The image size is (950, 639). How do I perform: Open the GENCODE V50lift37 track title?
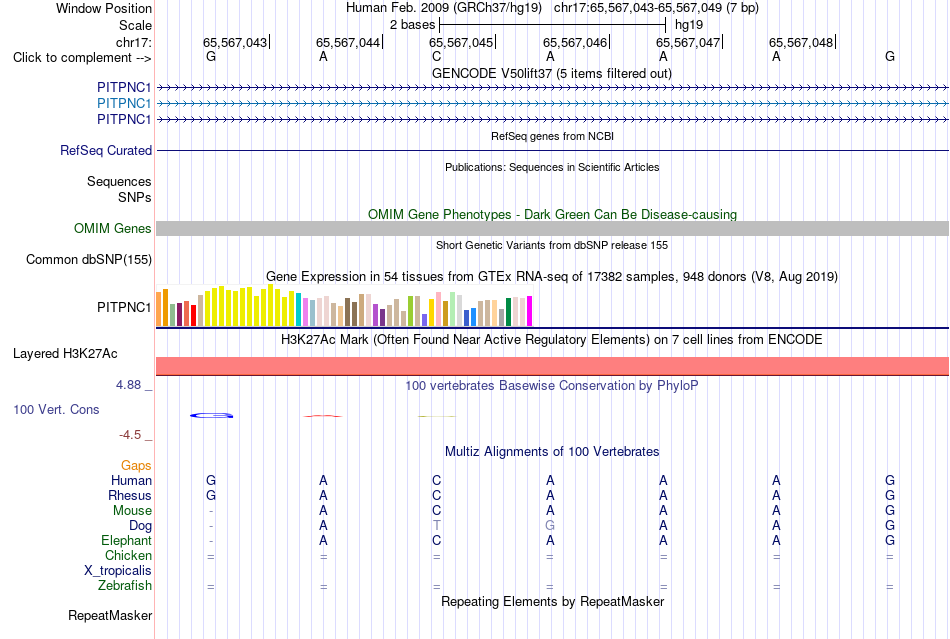[x=551, y=73]
